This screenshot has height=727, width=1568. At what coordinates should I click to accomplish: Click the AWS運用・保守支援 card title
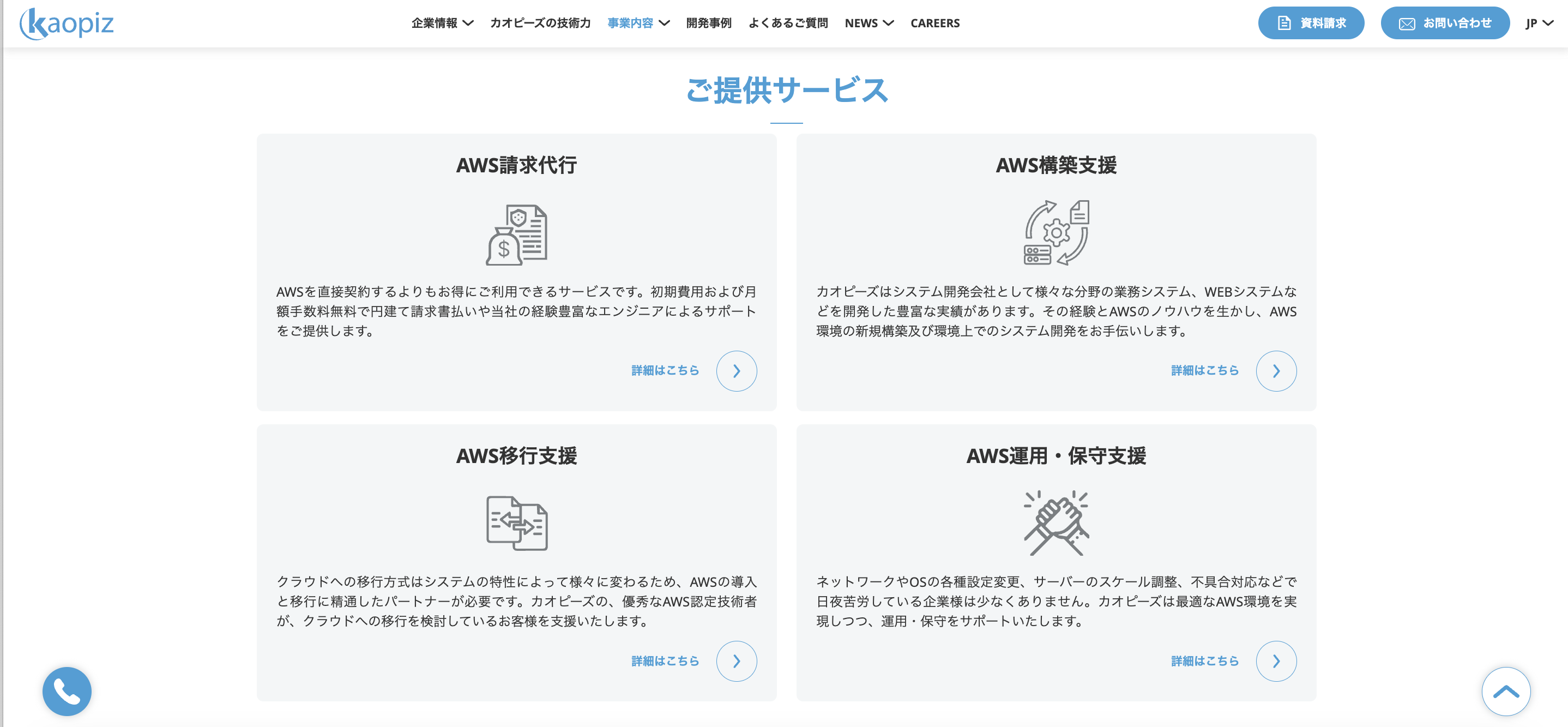tap(1056, 455)
